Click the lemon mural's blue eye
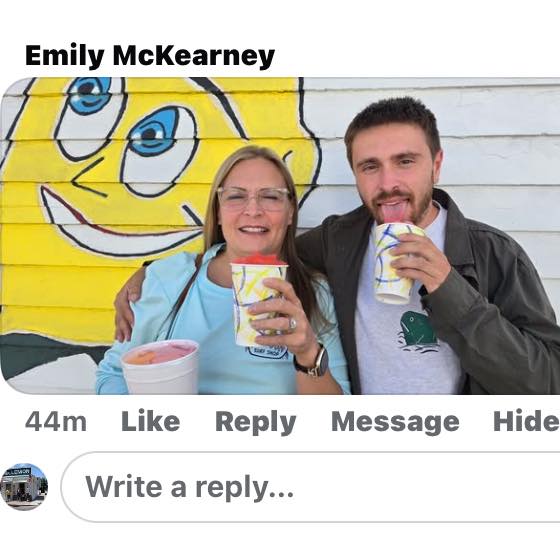560x537 pixels. coord(154,131)
